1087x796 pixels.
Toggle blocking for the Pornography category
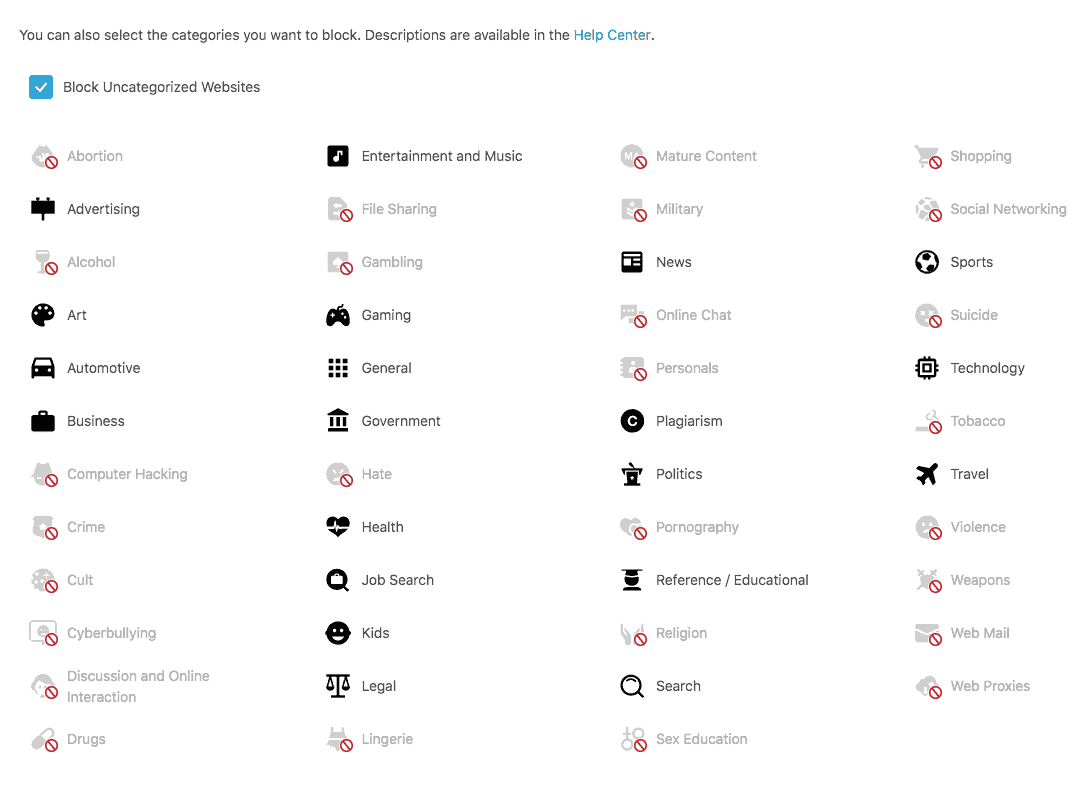point(631,526)
